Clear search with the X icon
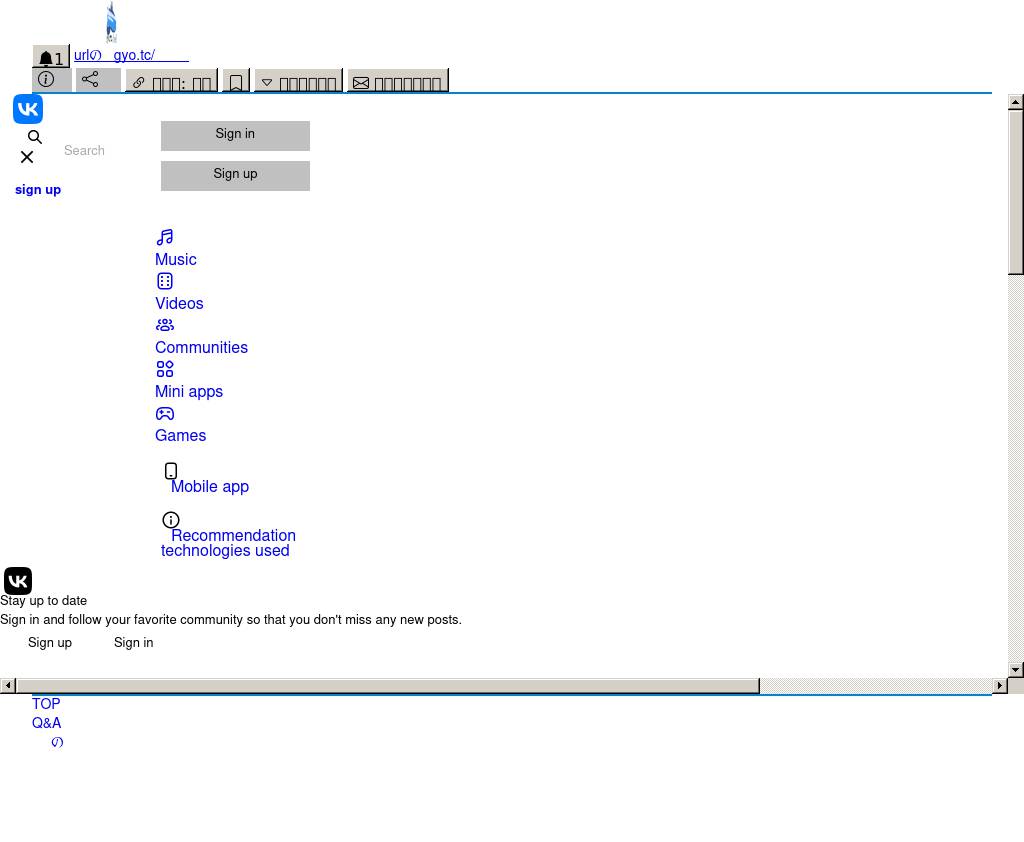 (x=27, y=157)
